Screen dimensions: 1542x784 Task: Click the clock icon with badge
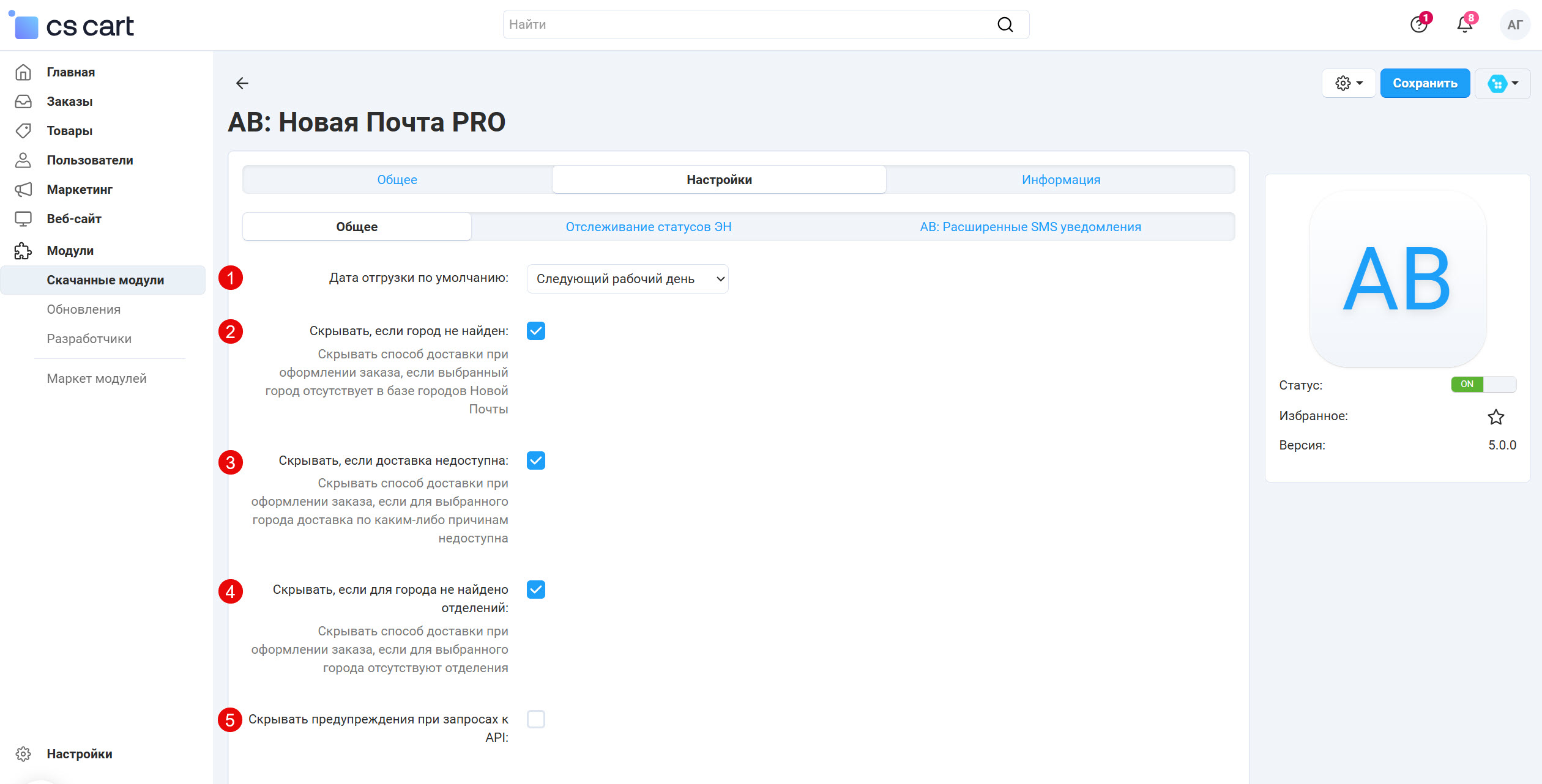pyautogui.click(x=1418, y=24)
